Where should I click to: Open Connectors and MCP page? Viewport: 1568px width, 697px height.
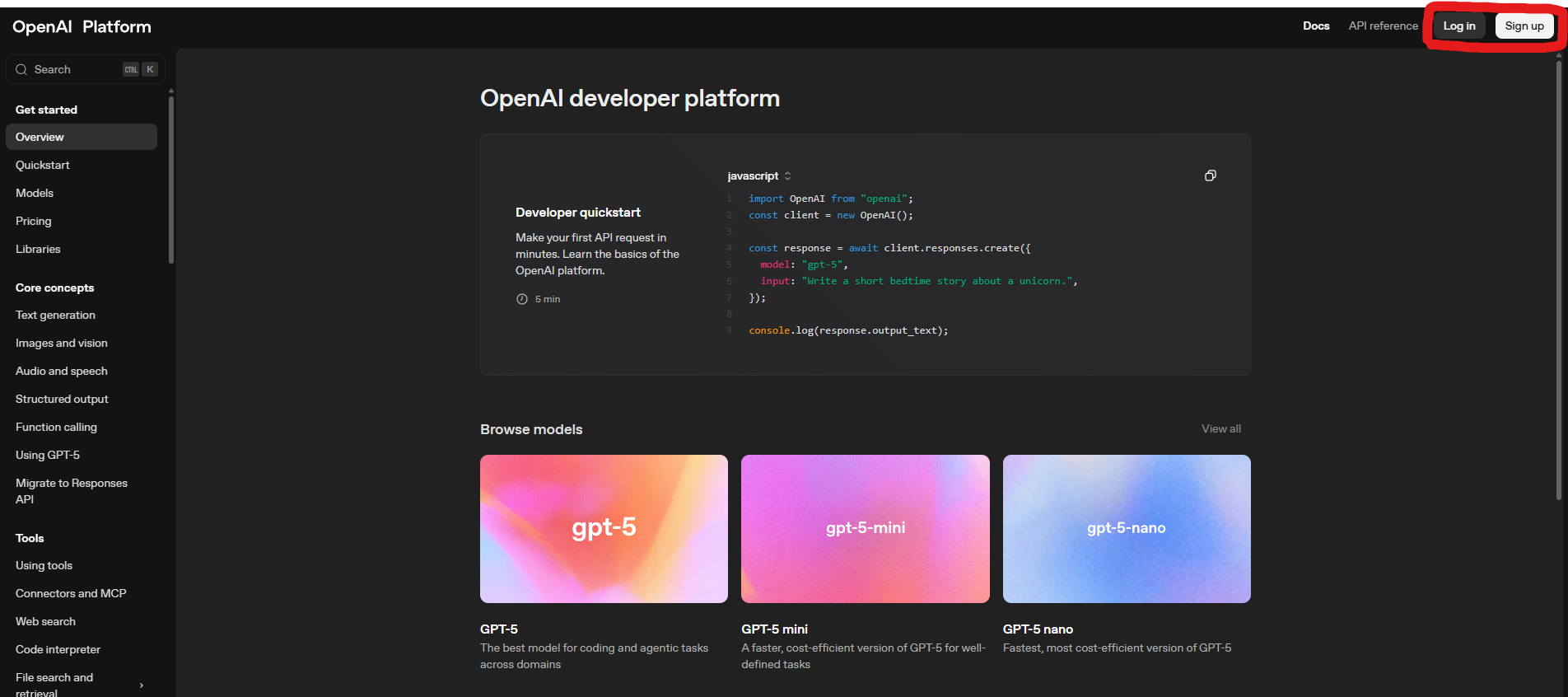click(71, 593)
